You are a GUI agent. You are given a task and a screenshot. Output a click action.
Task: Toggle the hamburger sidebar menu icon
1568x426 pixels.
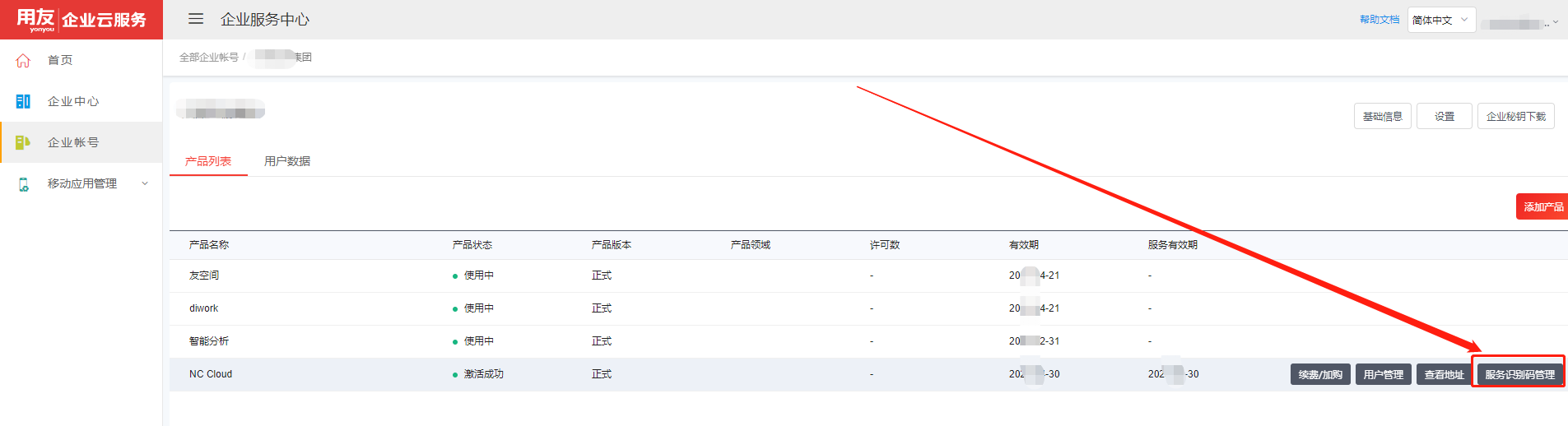[196, 19]
